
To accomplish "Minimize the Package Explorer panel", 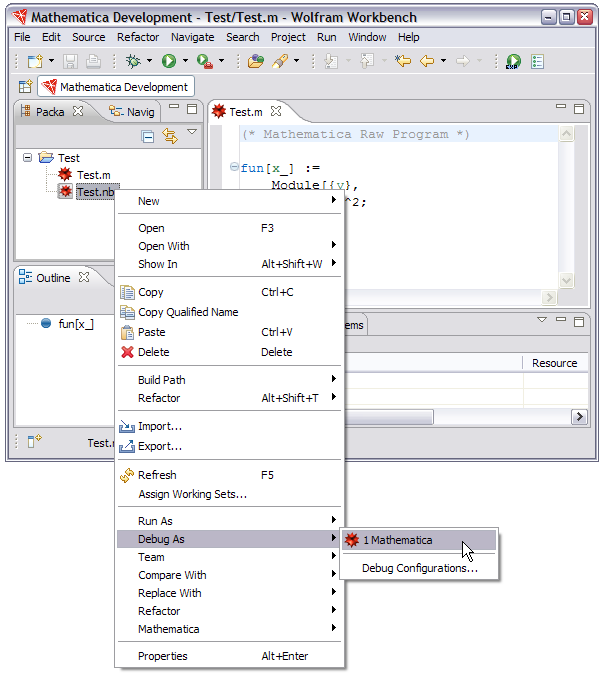I will coord(174,106).
